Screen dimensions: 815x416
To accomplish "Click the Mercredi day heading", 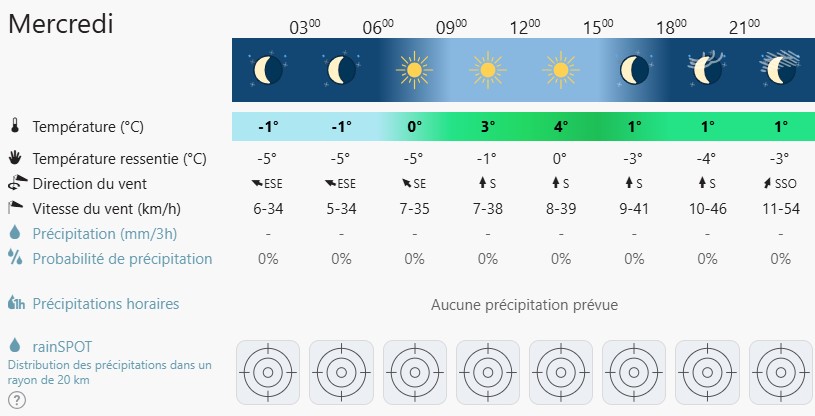I will point(61,24).
